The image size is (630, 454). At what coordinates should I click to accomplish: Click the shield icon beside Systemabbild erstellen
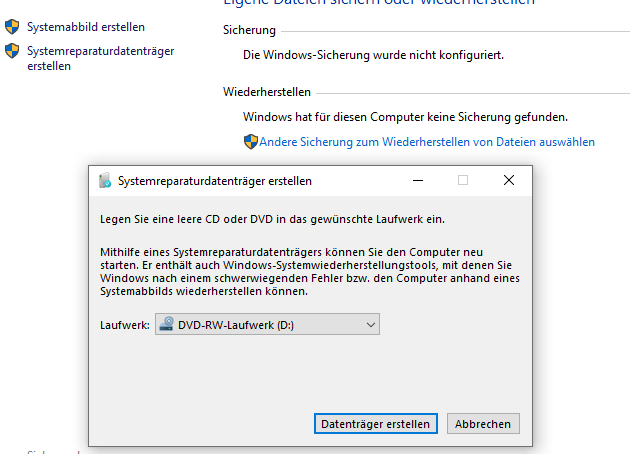click(12, 27)
